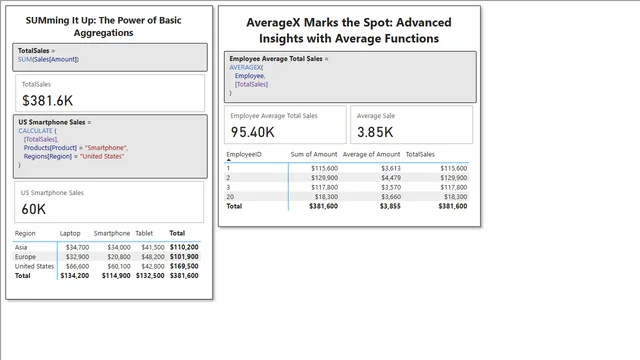The width and height of the screenshot is (640, 360).
Task: Click employee table Sum of Amount total $381,600
Action: pos(323,206)
